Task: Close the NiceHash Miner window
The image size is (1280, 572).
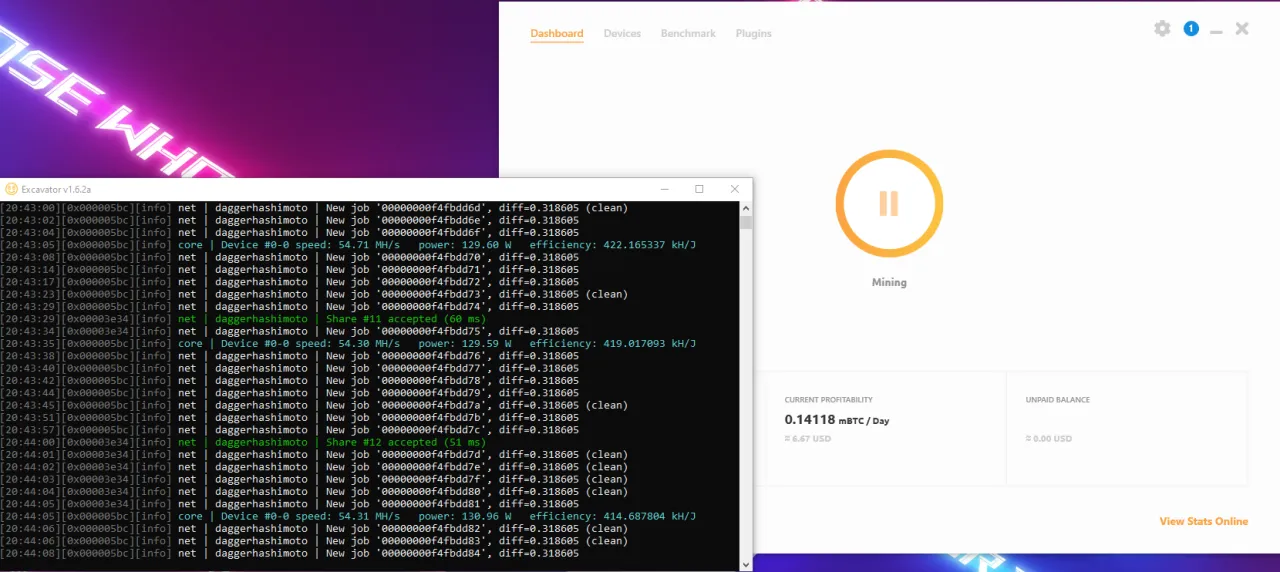Action: click(1242, 29)
